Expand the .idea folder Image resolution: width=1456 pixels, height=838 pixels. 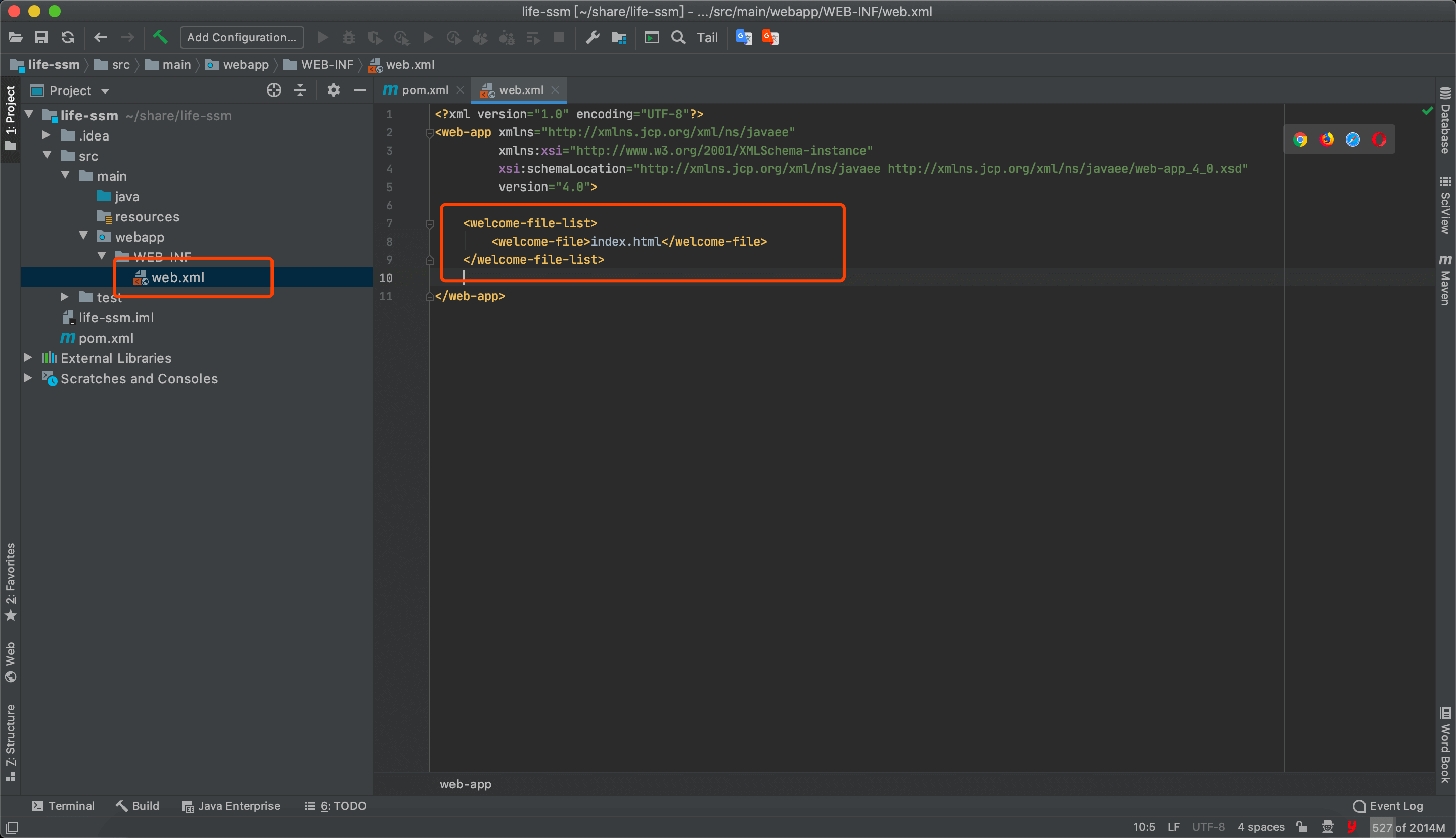(47, 136)
